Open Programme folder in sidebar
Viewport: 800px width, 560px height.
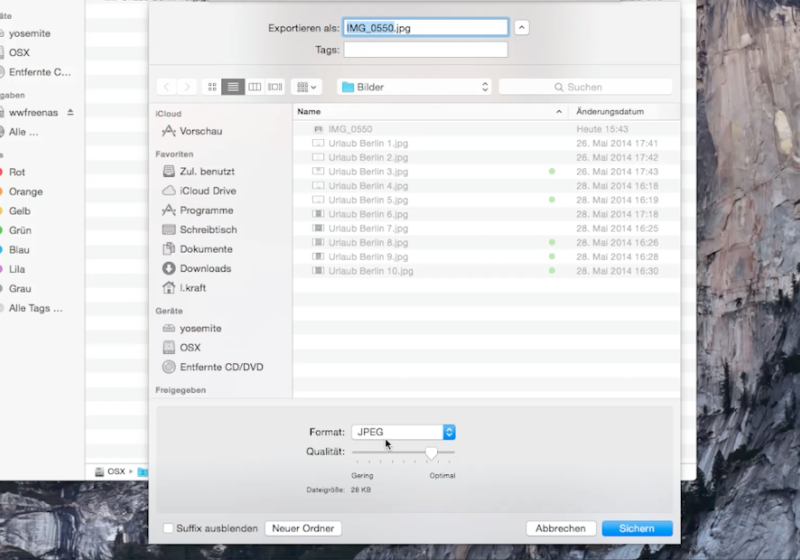[206, 210]
